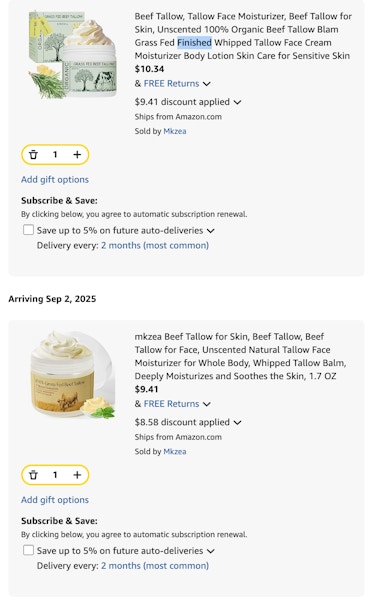This screenshot has height=600, width=373.
Task: Open Add gift options for the first item
Action: click(55, 179)
